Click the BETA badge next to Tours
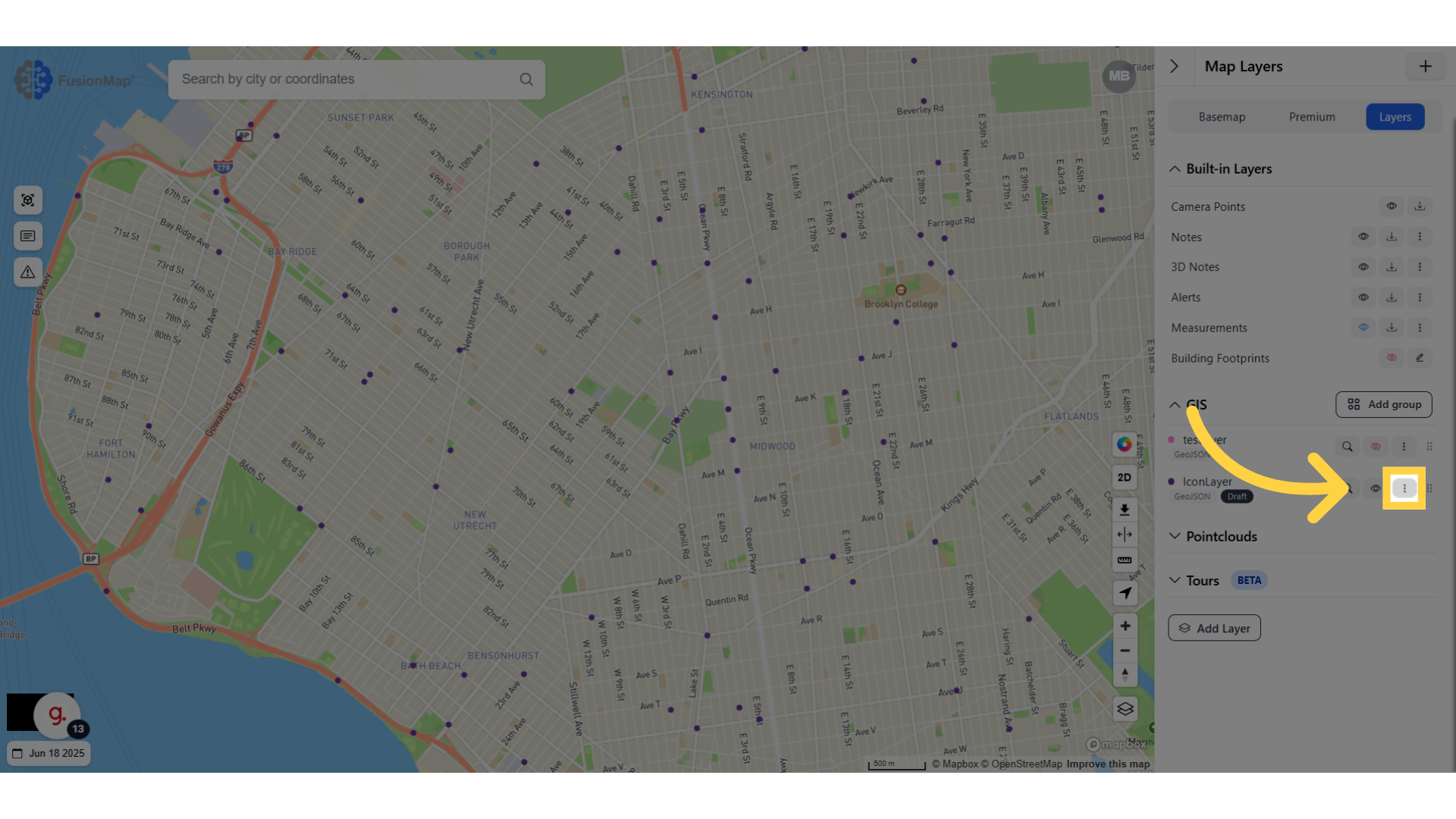The image size is (1456, 819). 1249,580
